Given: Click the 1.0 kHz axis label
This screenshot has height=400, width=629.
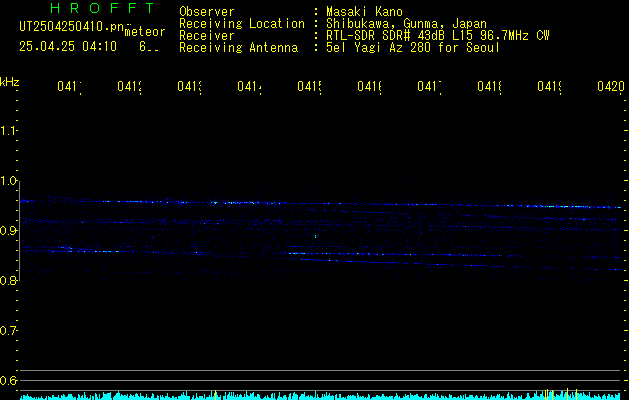Looking at the screenshot, I should pyautogui.click(x=8, y=181).
